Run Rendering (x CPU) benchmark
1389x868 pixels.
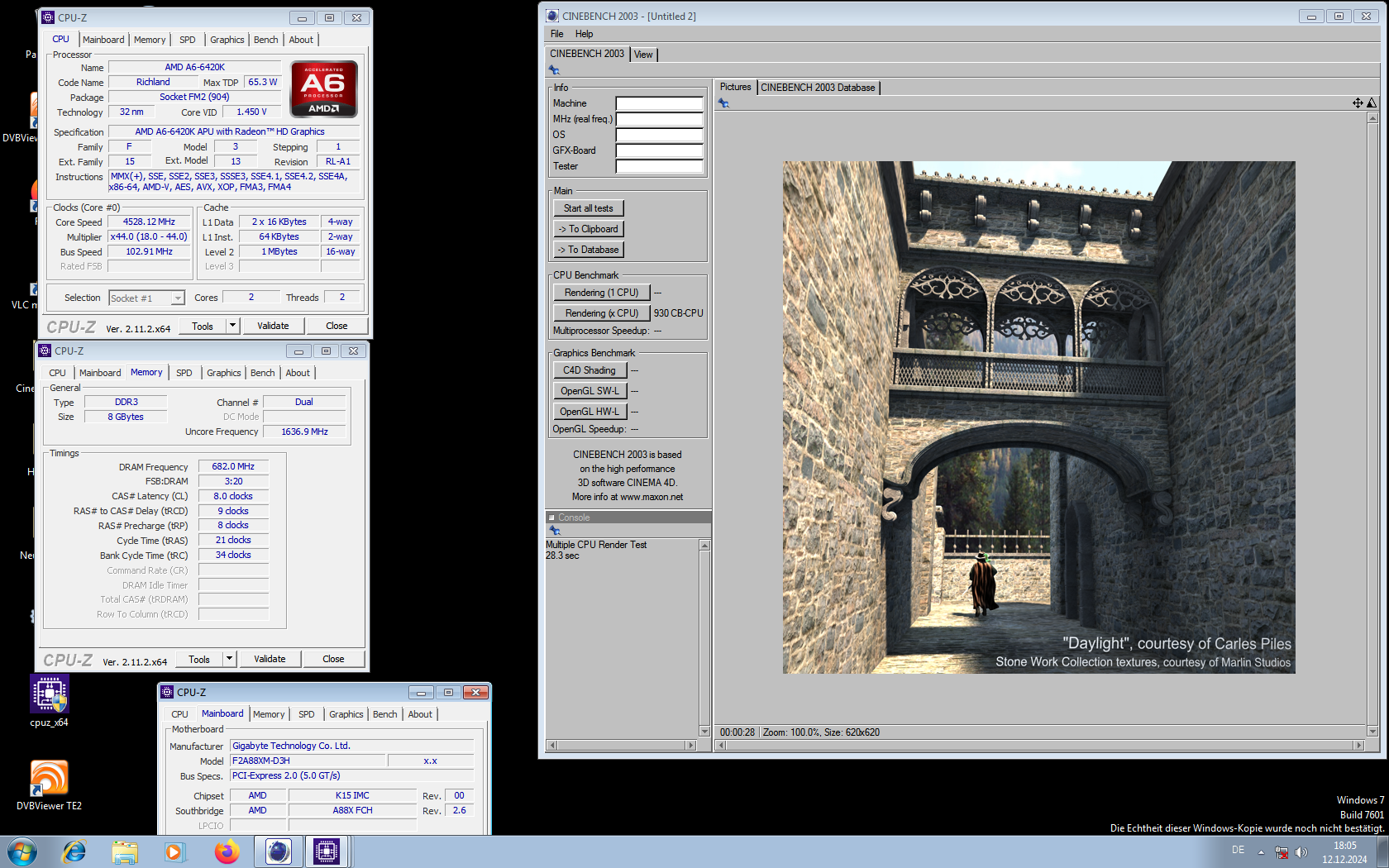(602, 313)
